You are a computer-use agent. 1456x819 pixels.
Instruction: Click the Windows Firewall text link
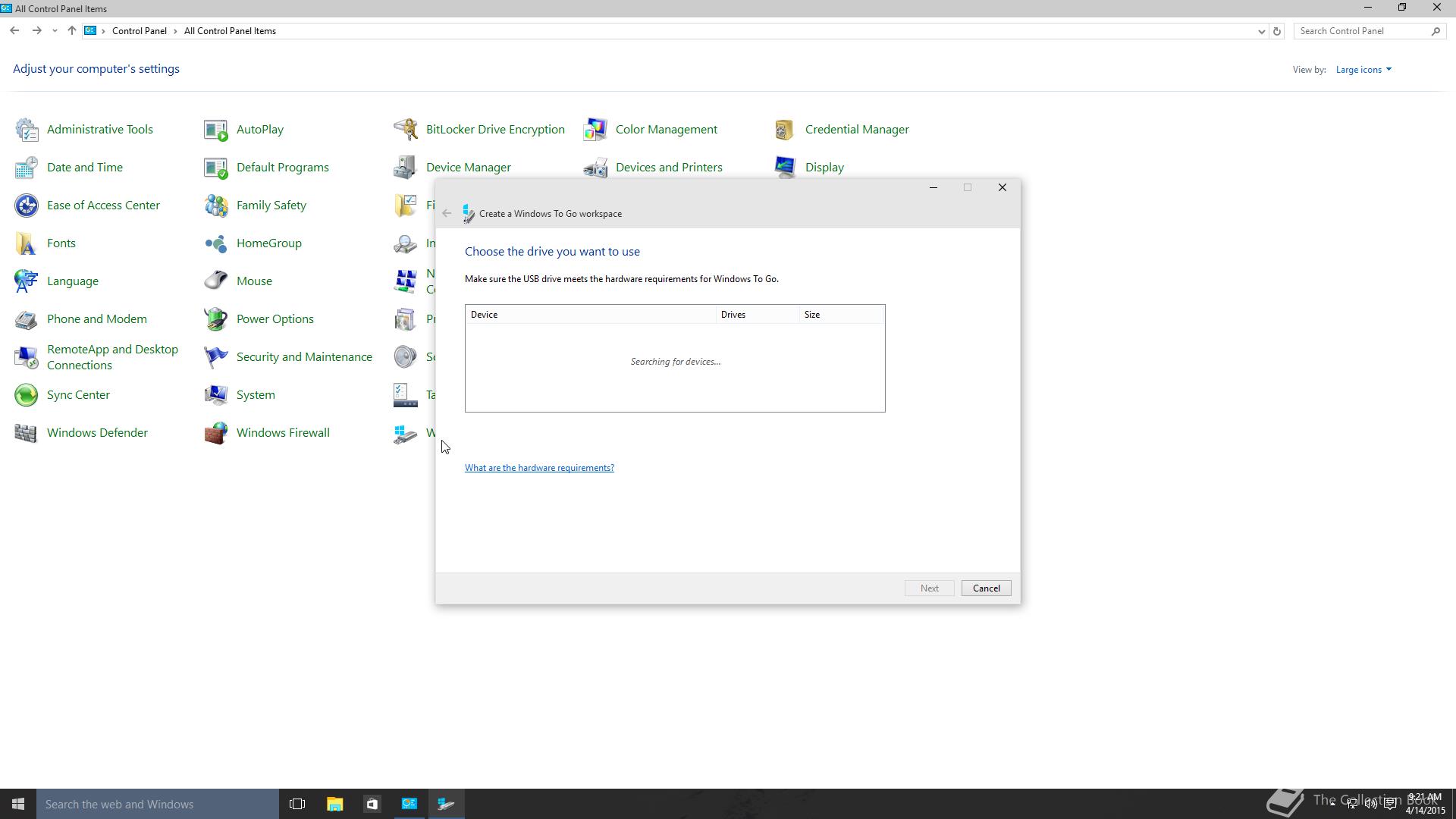click(x=283, y=433)
